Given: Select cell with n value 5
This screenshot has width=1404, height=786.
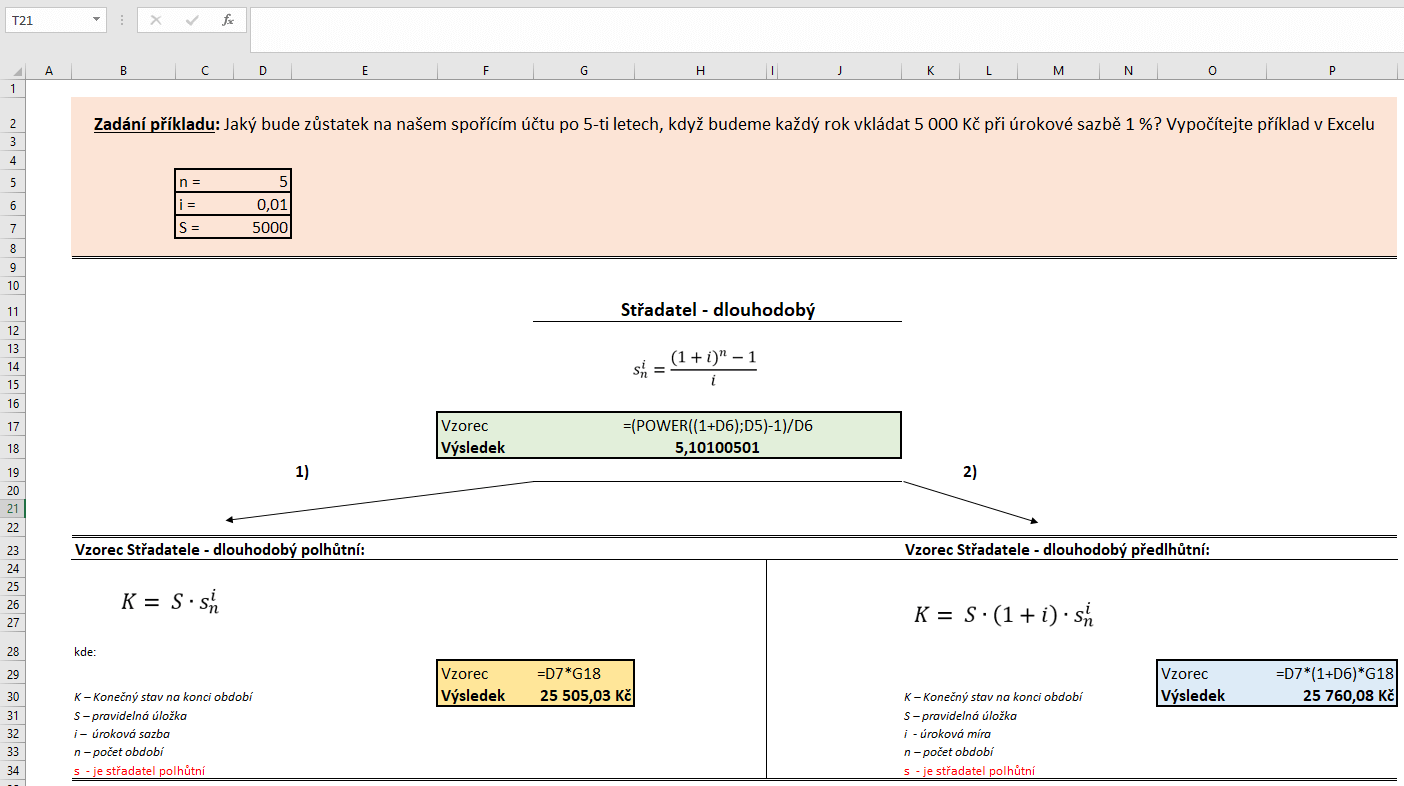Looking at the screenshot, I should pyautogui.click(x=262, y=182).
